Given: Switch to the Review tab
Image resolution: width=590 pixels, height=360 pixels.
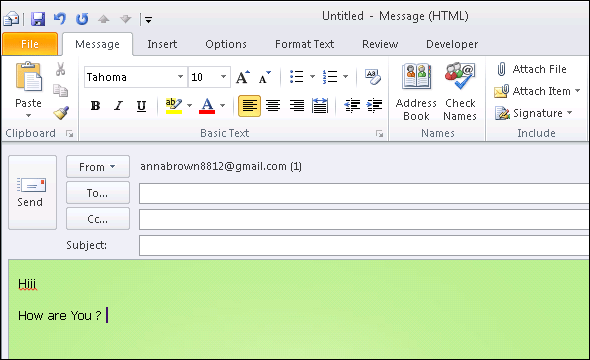Looking at the screenshot, I should coord(380,44).
